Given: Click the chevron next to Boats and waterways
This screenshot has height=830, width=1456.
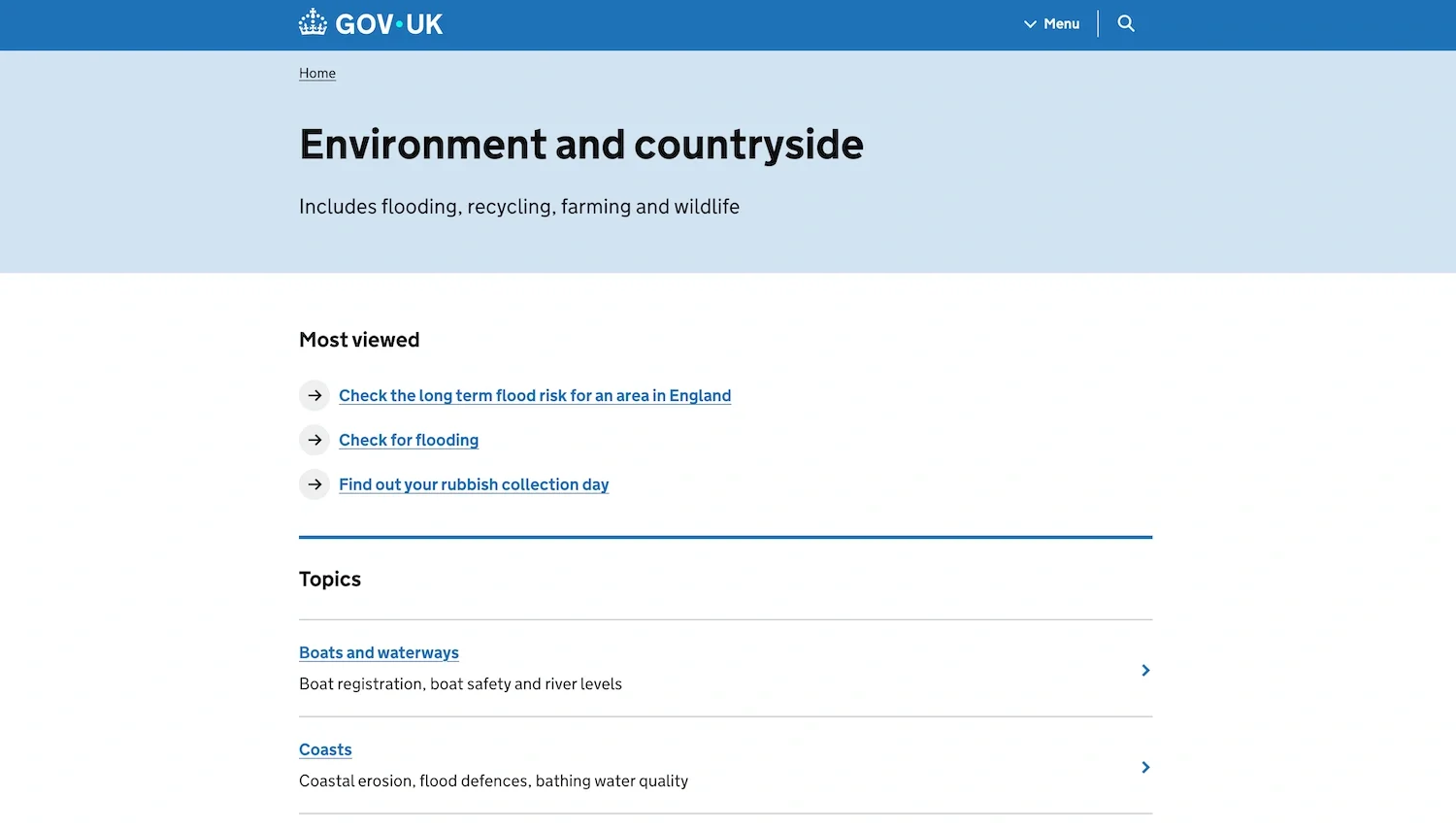Looking at the screenshot, I should tap(1144, 670).
